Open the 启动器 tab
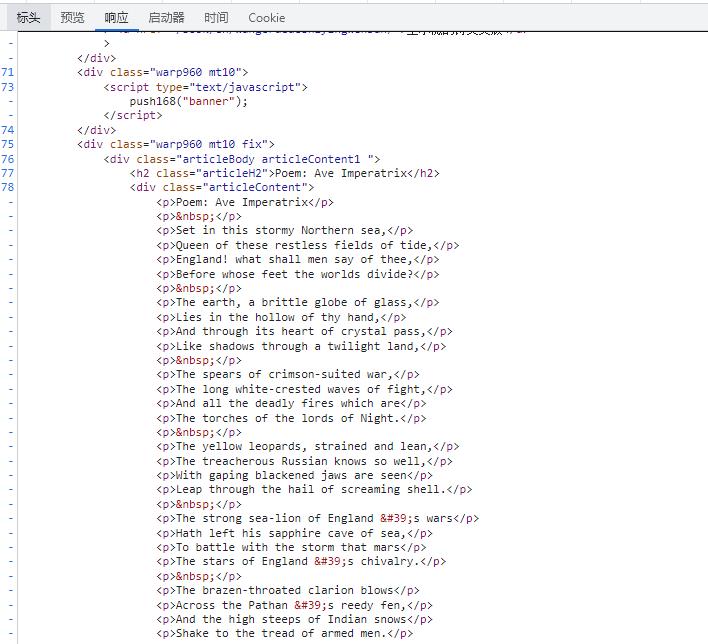Viewport: 708px width, 644px height. (x=166, y=18)
